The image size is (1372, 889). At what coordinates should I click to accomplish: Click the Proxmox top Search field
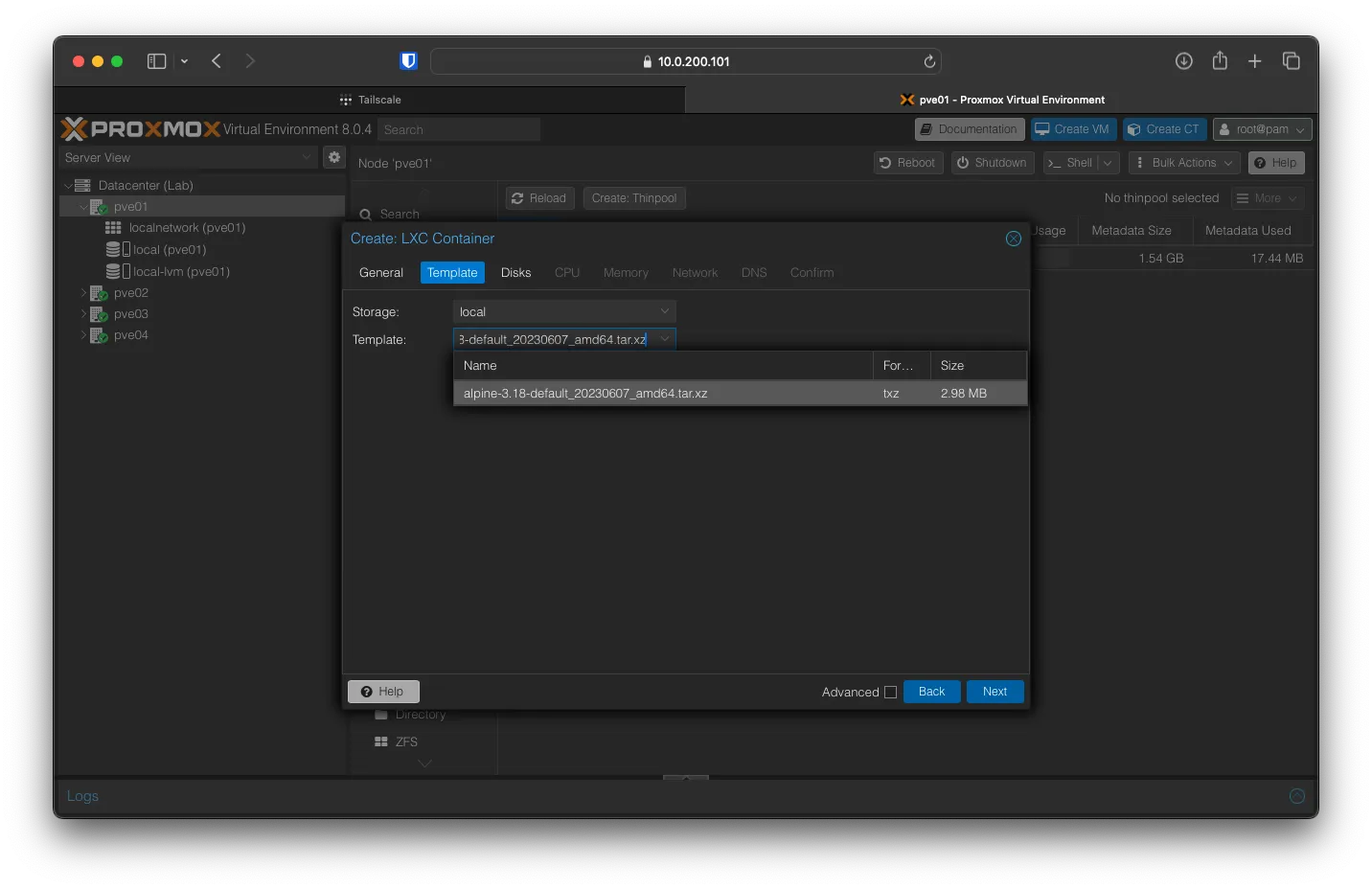point(458,130)
